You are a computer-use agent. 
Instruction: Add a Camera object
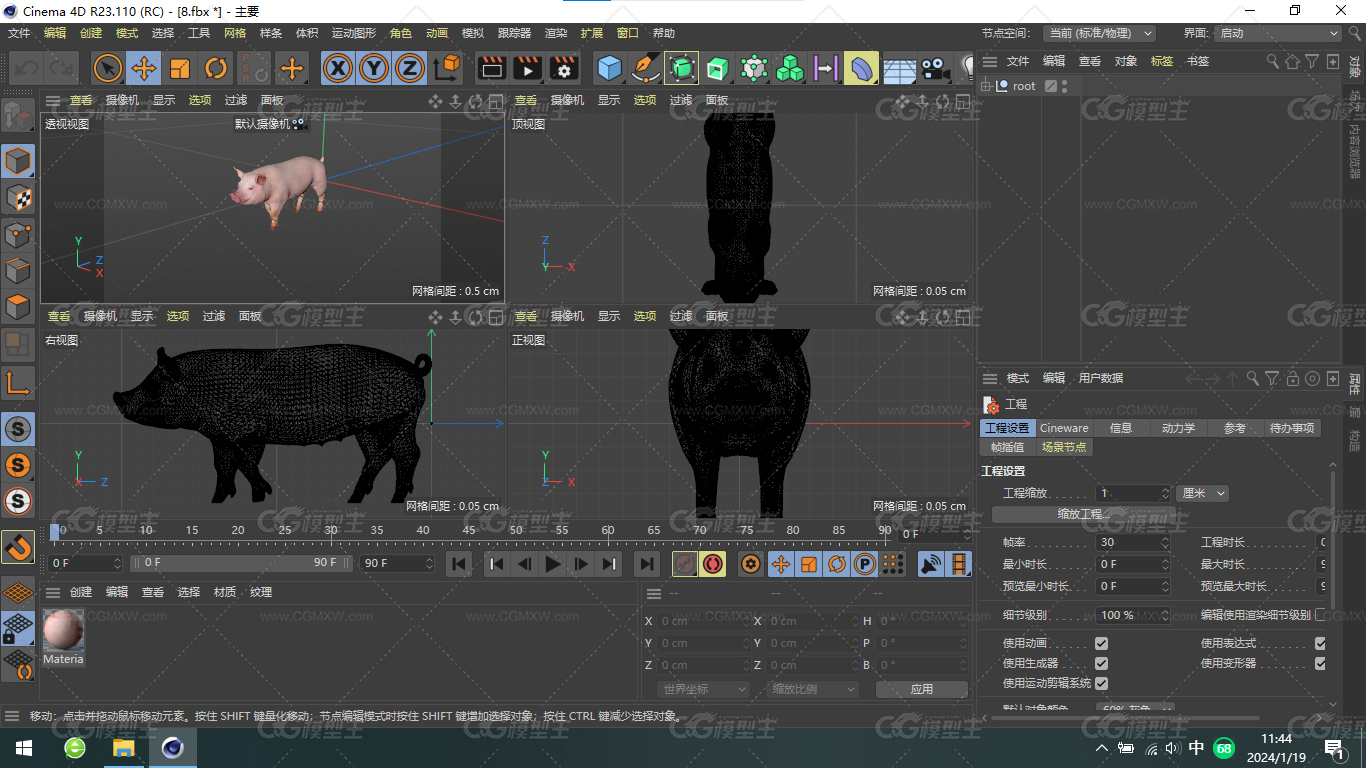935,68
